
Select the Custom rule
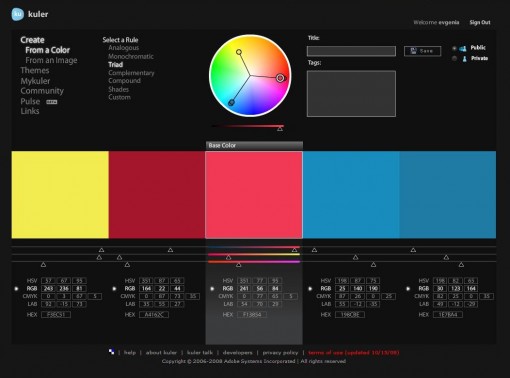tap(119, 97)
